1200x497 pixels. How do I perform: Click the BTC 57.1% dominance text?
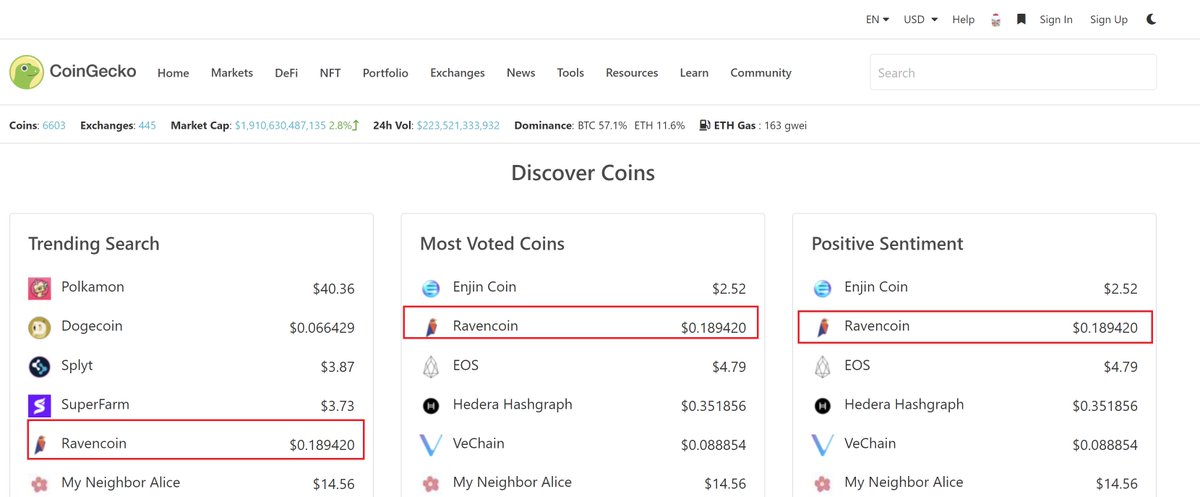coord(602,126)
